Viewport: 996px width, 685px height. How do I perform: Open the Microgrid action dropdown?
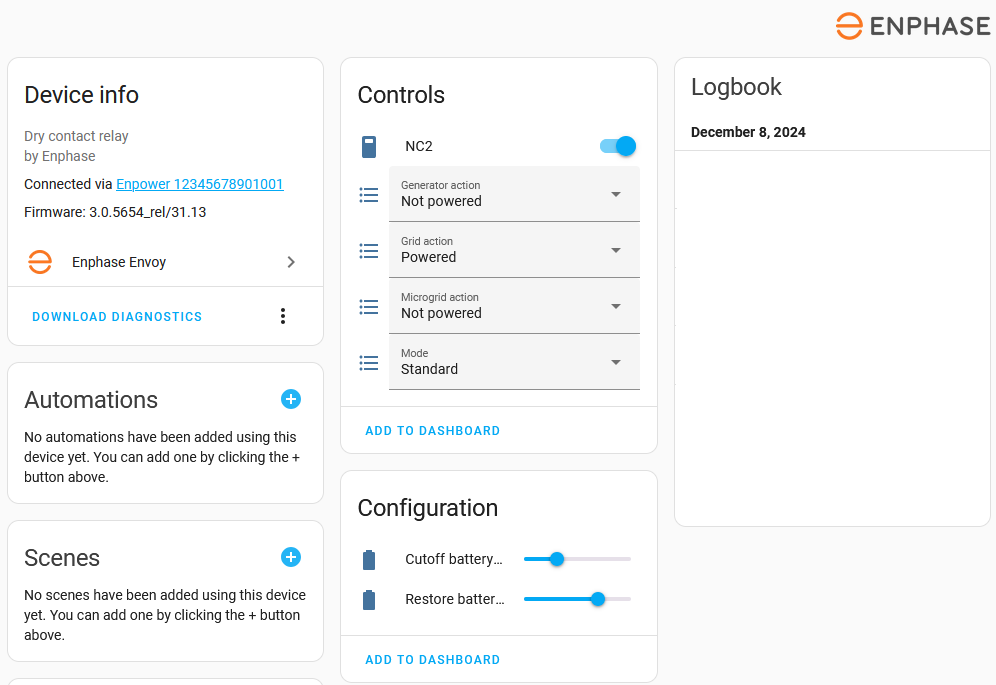[514, 306]
